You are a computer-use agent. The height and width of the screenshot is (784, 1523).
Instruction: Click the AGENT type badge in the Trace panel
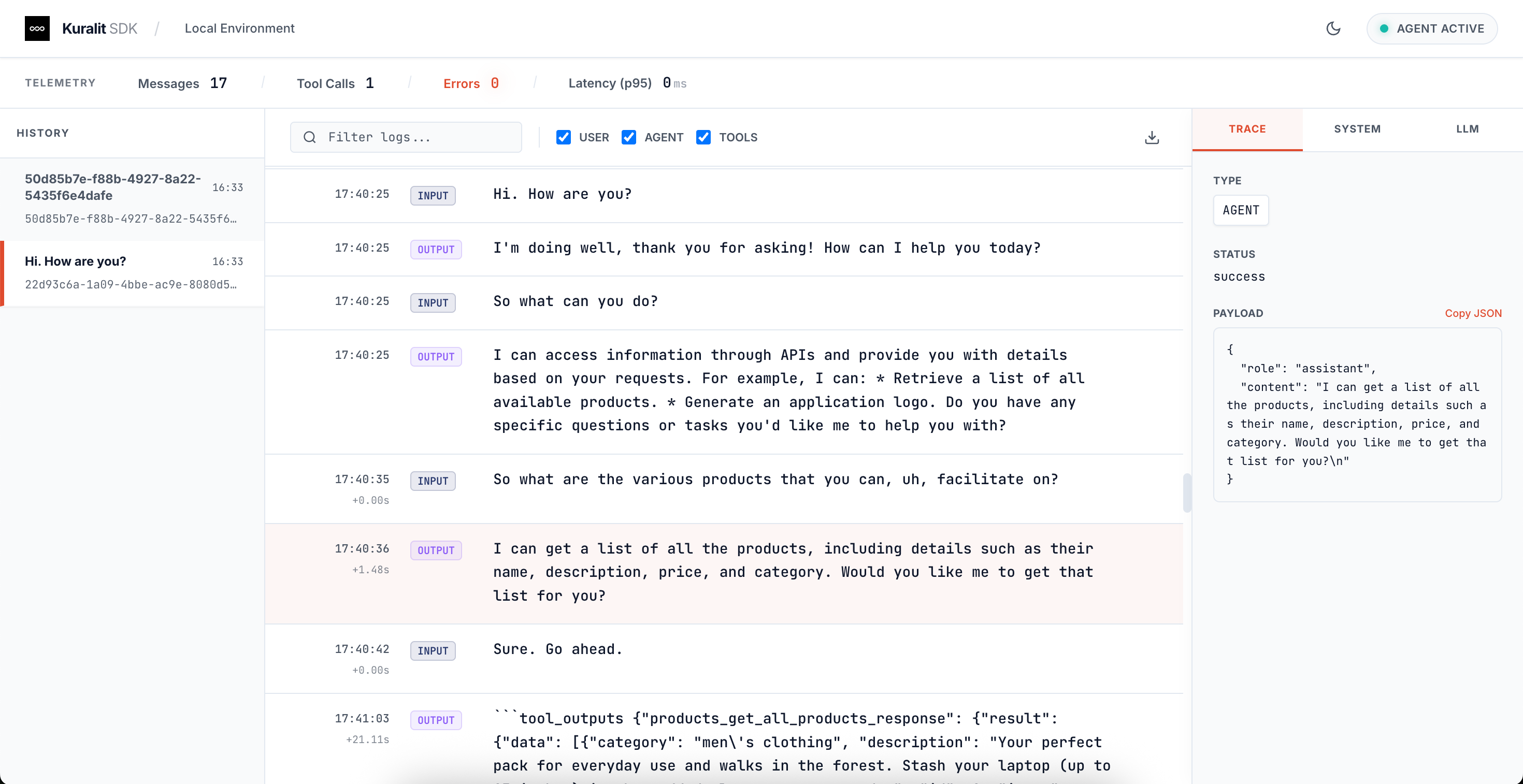click(1240, 210)
